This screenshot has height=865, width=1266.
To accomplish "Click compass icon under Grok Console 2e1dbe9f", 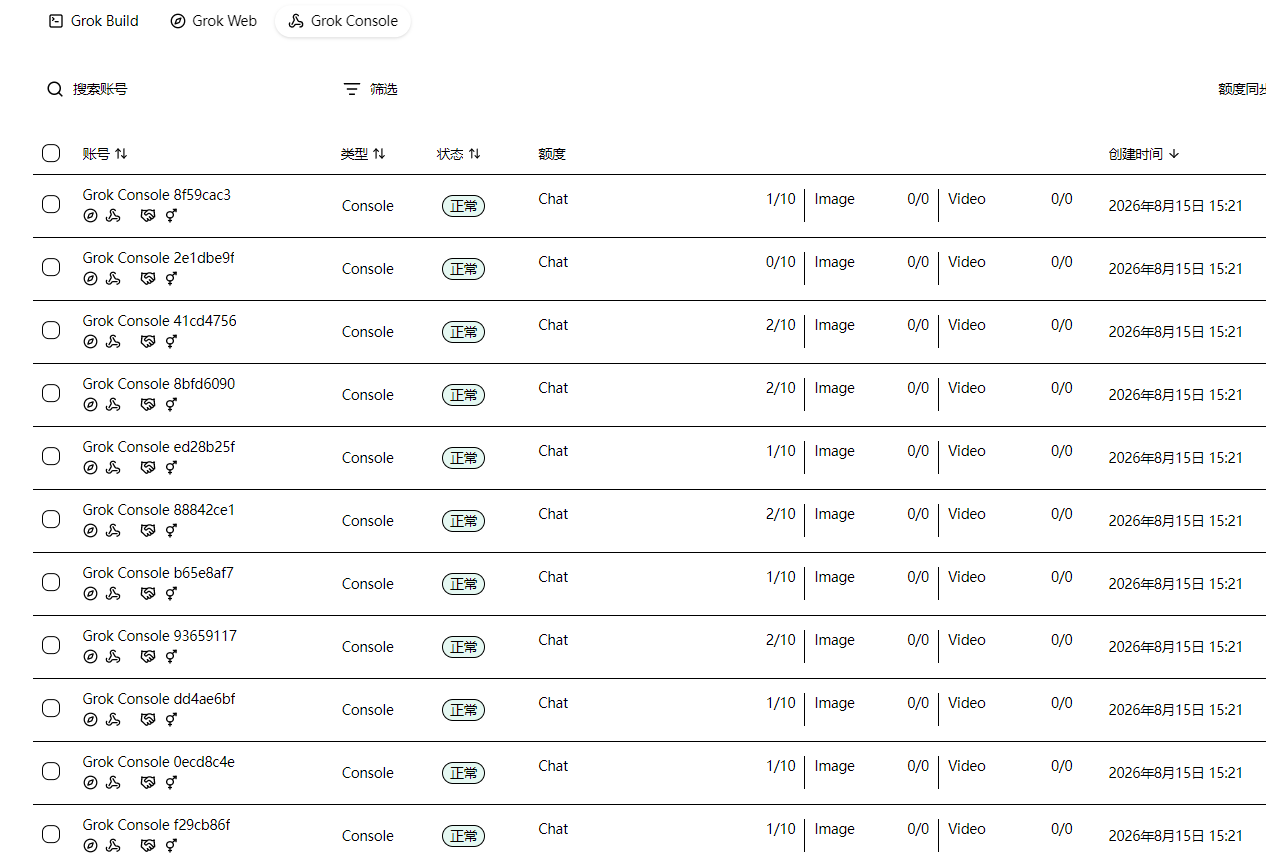I will point(90,279).
